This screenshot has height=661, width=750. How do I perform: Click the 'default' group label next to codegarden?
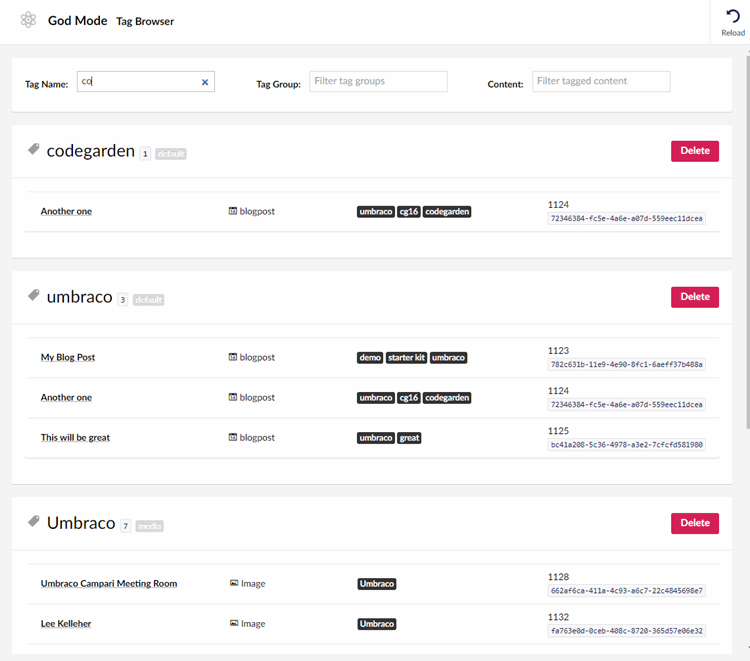(171, 154)
